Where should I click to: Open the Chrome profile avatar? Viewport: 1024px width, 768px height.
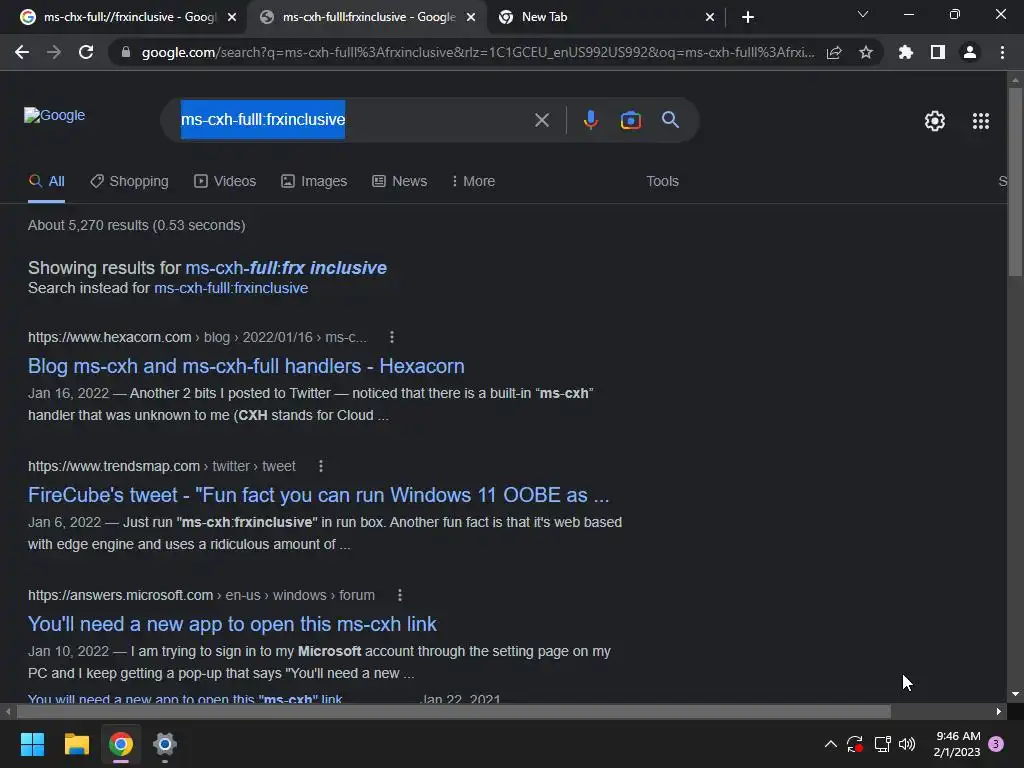(x=970, y=52)
